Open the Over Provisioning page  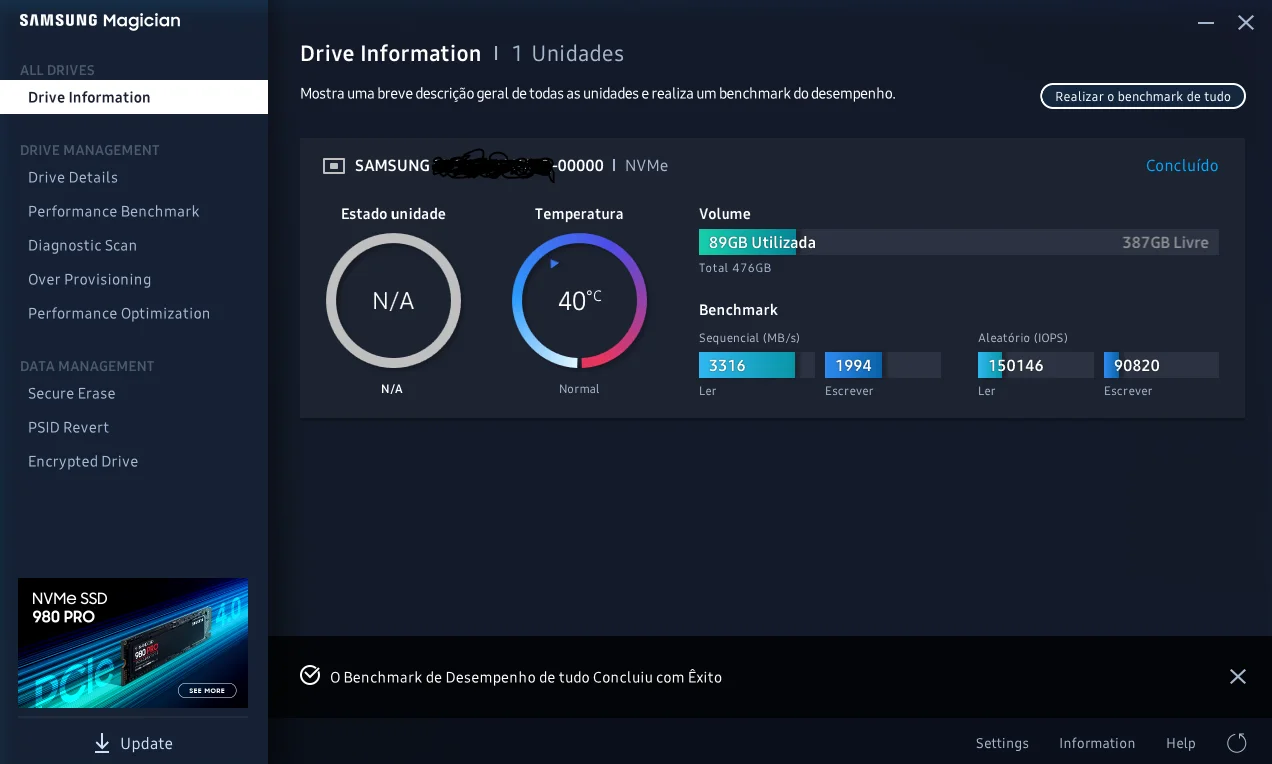point(89,279)
